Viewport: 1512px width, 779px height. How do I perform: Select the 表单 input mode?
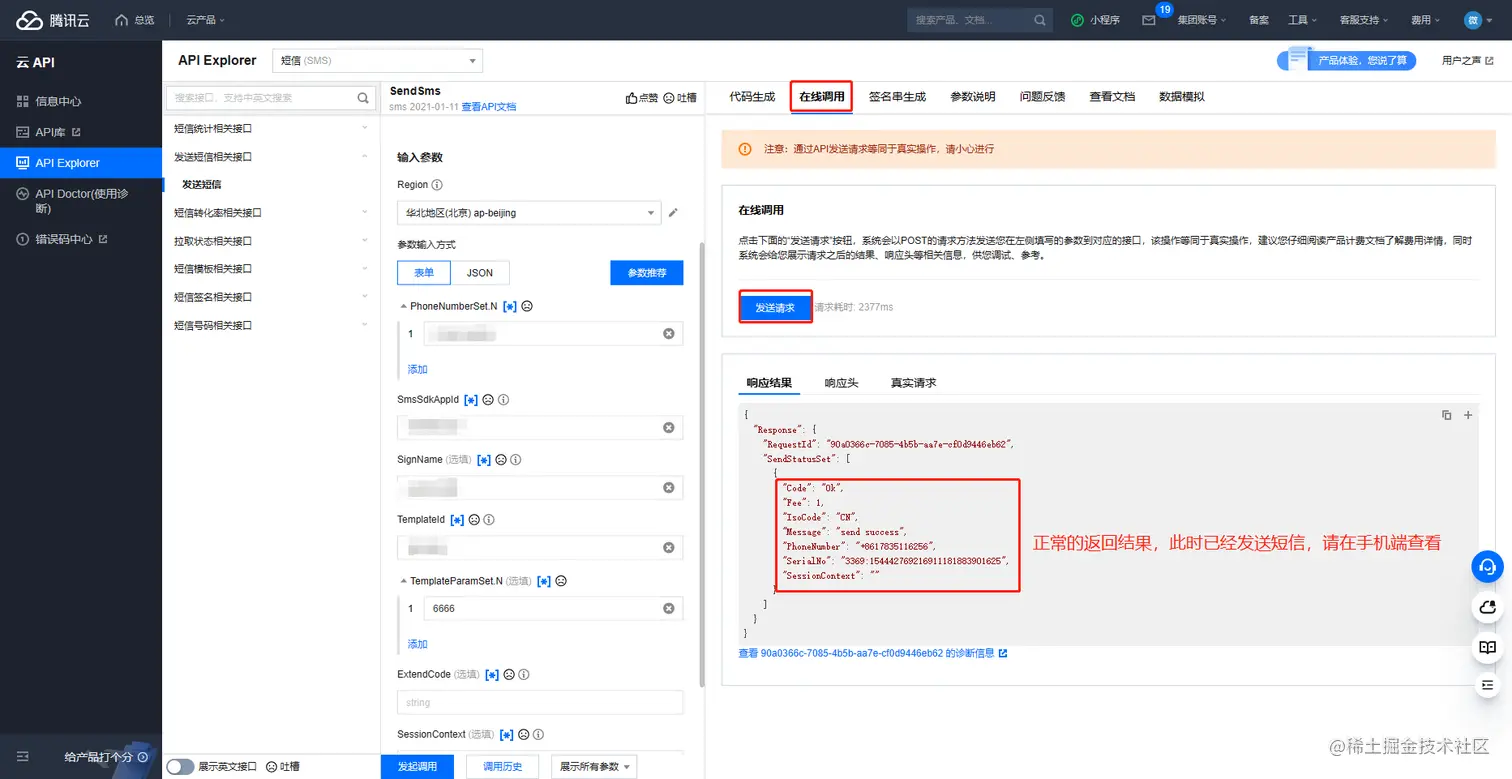coord(424,273)
